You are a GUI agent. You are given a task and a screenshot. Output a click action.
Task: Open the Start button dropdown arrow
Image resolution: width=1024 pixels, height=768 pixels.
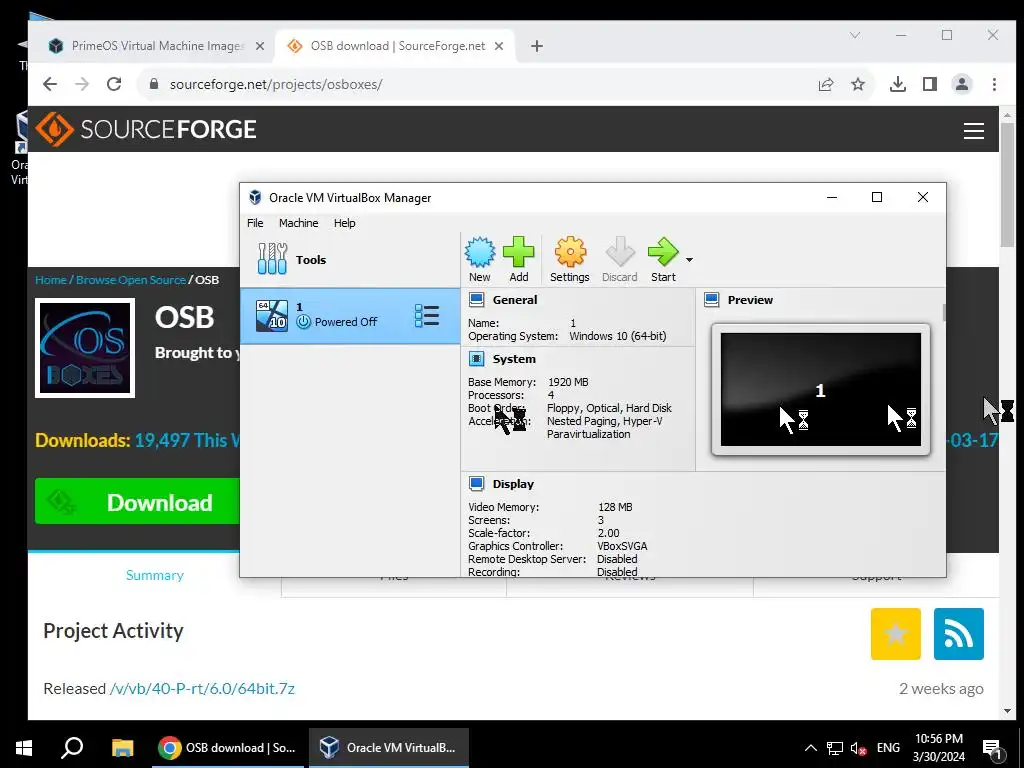689,260
